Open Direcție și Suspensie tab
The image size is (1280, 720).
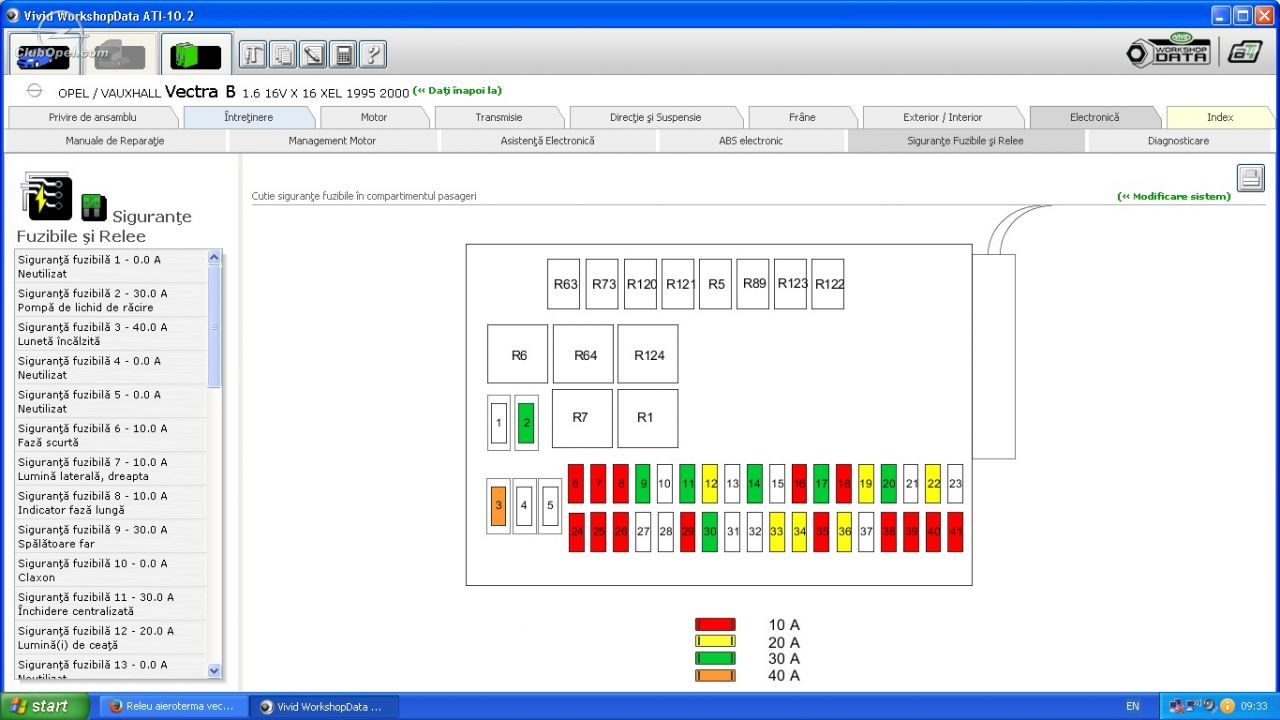[x=656, y=117]
